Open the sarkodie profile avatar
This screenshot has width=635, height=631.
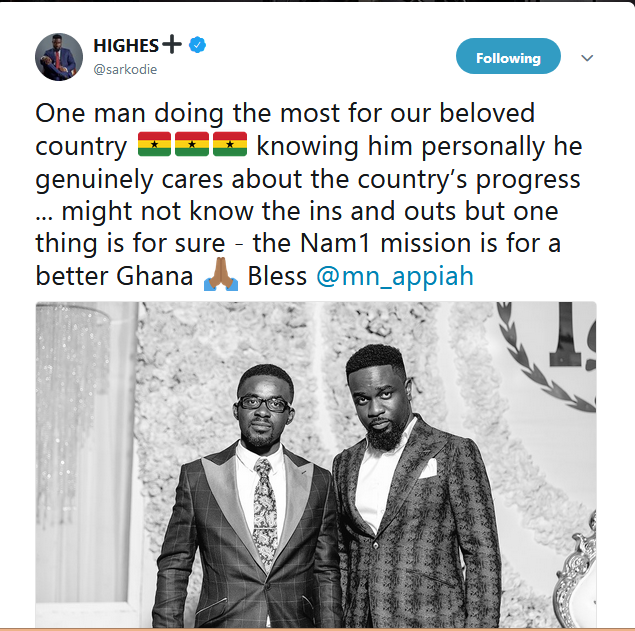[x=59, y=57]
